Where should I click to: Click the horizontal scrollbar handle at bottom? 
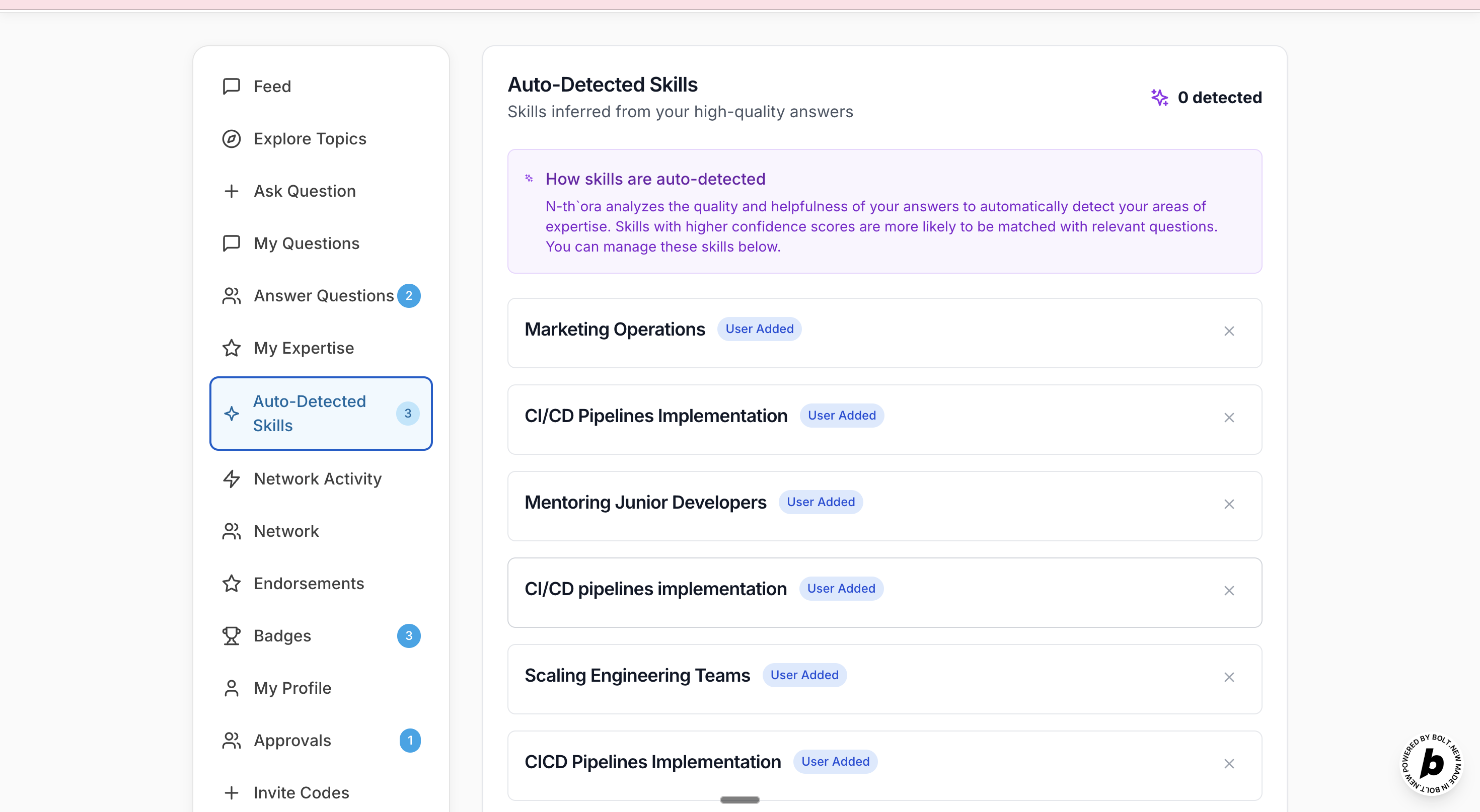point(739,800)
